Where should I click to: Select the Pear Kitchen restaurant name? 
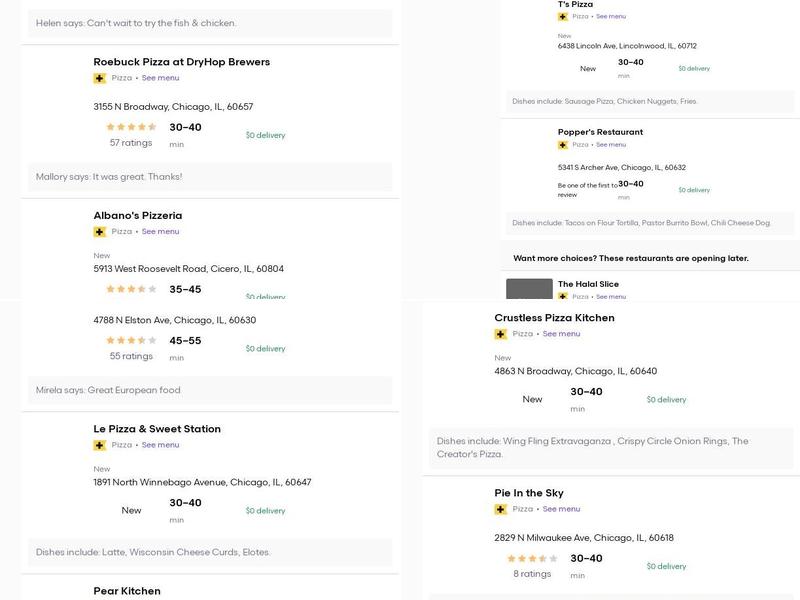point(127,591)
